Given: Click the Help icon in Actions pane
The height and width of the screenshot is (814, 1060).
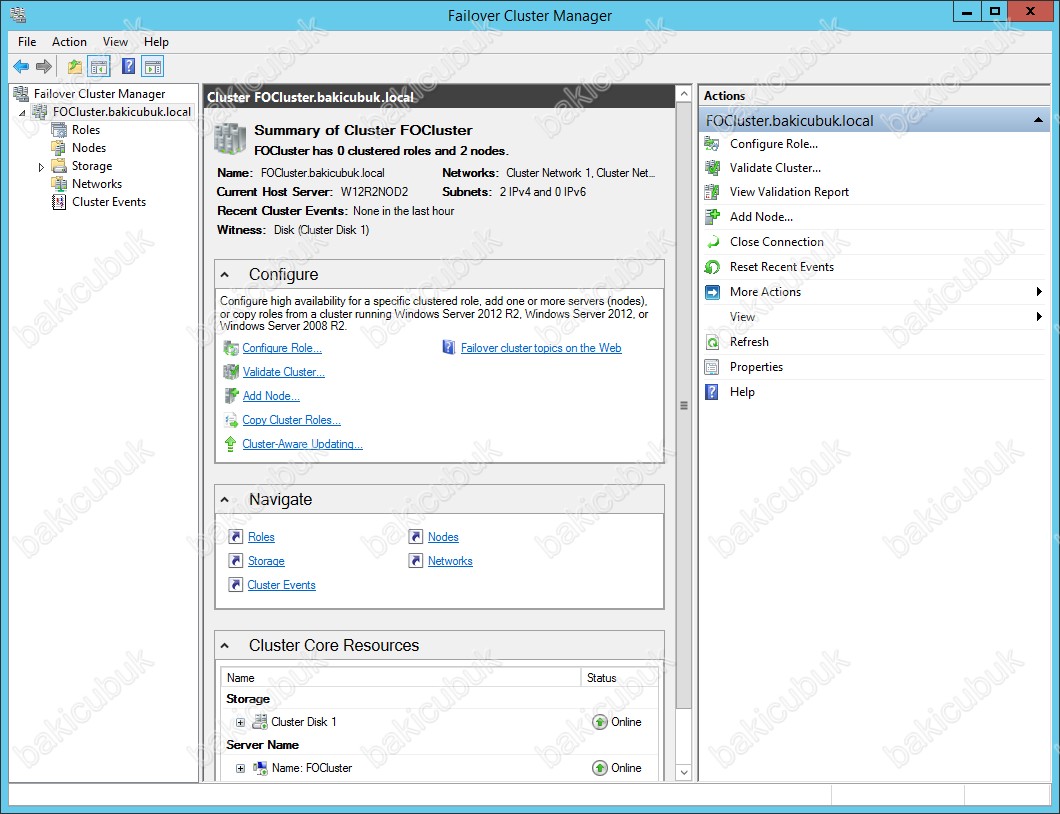Looking at the screenshot, I should [713, 392].
